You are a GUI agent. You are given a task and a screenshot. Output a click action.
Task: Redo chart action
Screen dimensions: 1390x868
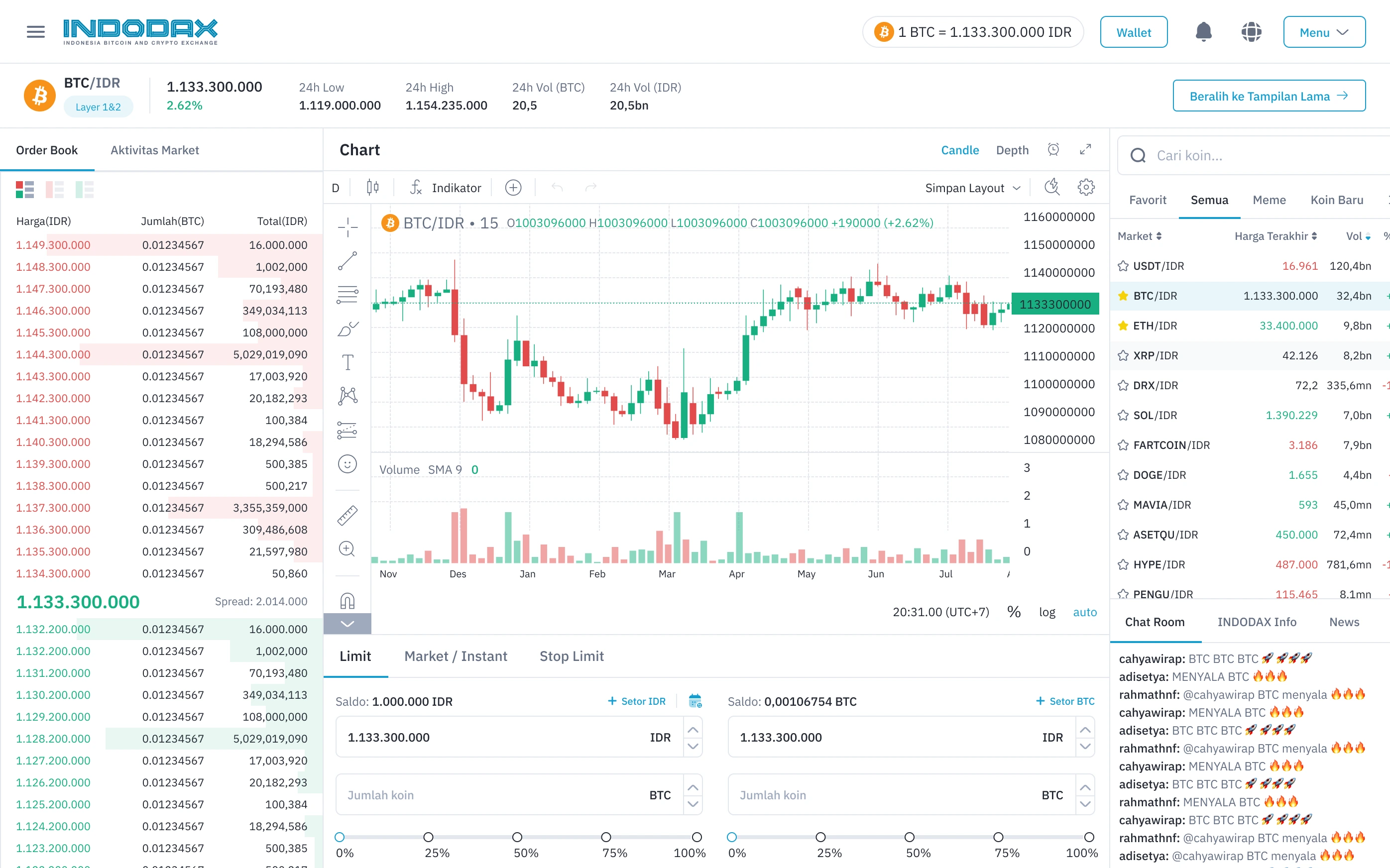coord(591,188)
